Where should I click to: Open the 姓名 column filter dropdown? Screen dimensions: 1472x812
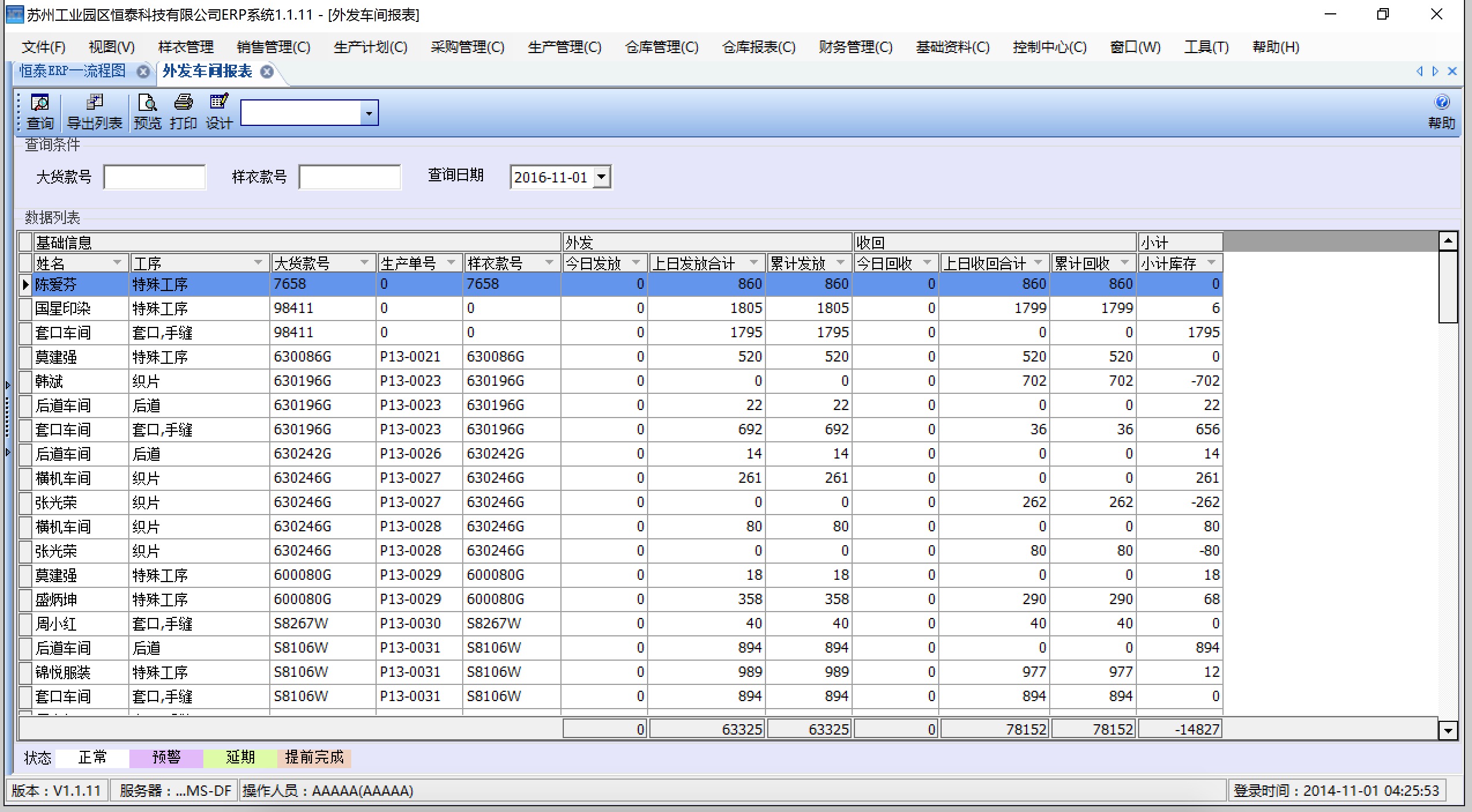click(118, 263)
